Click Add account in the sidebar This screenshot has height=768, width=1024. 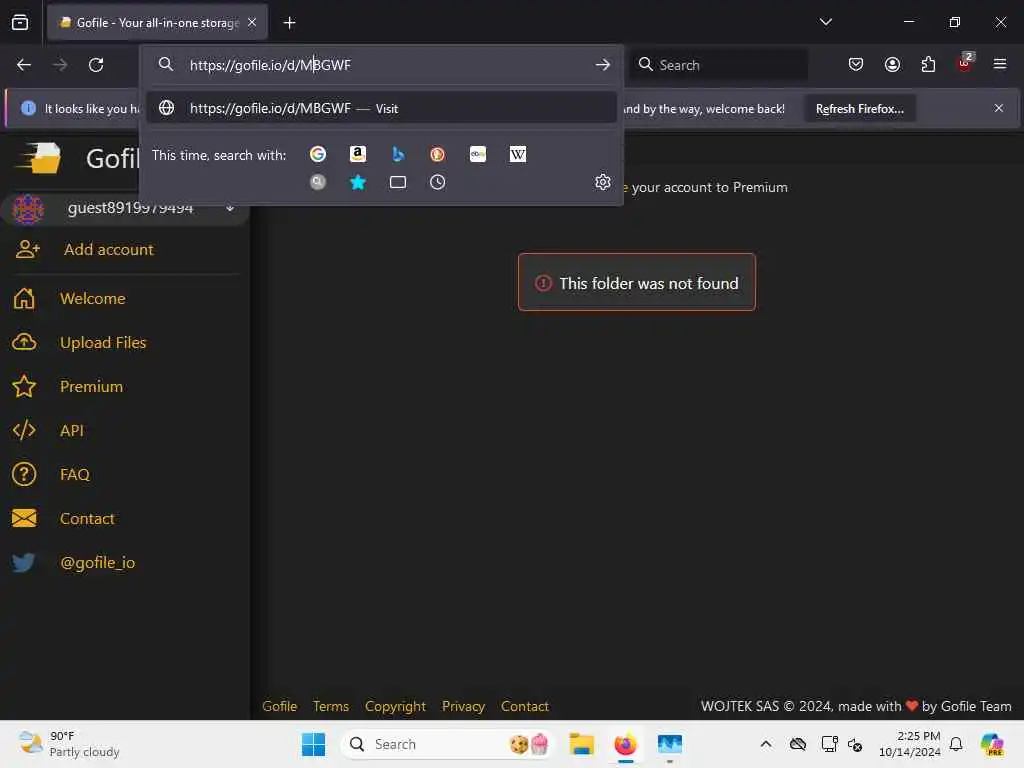[x=108, y=249]
